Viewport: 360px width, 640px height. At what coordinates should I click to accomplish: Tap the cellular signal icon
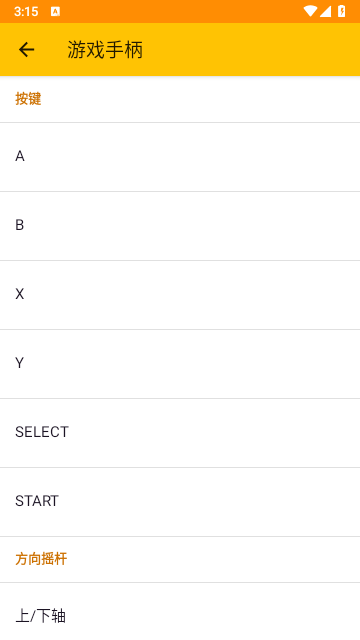tap(325, 11)
